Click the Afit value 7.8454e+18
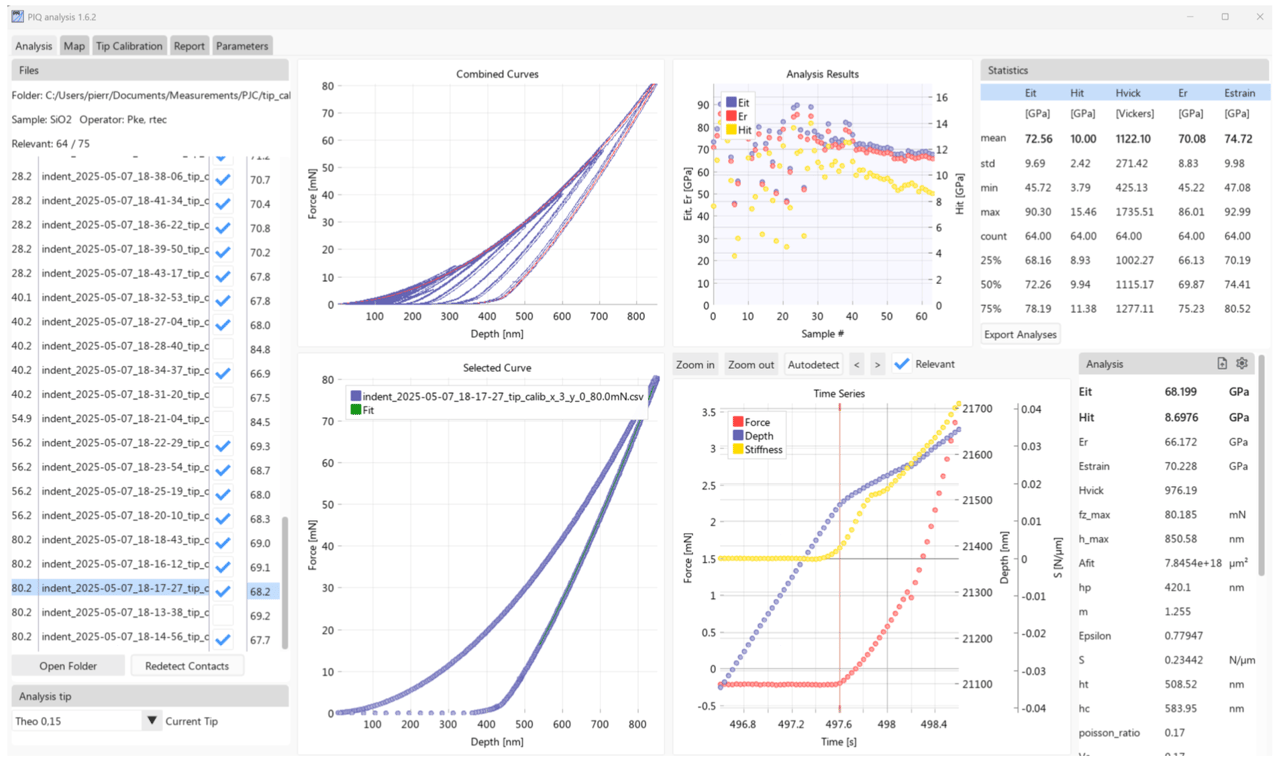 (x=1192, y=563)
